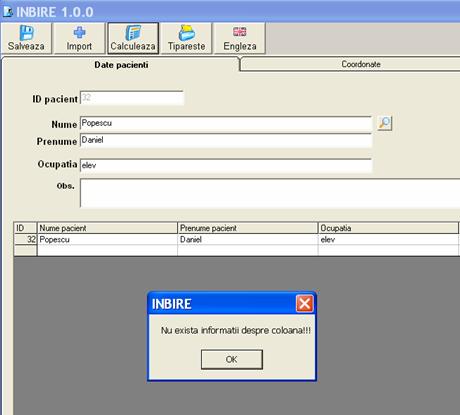Click the Prenume pacient column header
The width and height of the screenshot is (460, 415).
248,228
